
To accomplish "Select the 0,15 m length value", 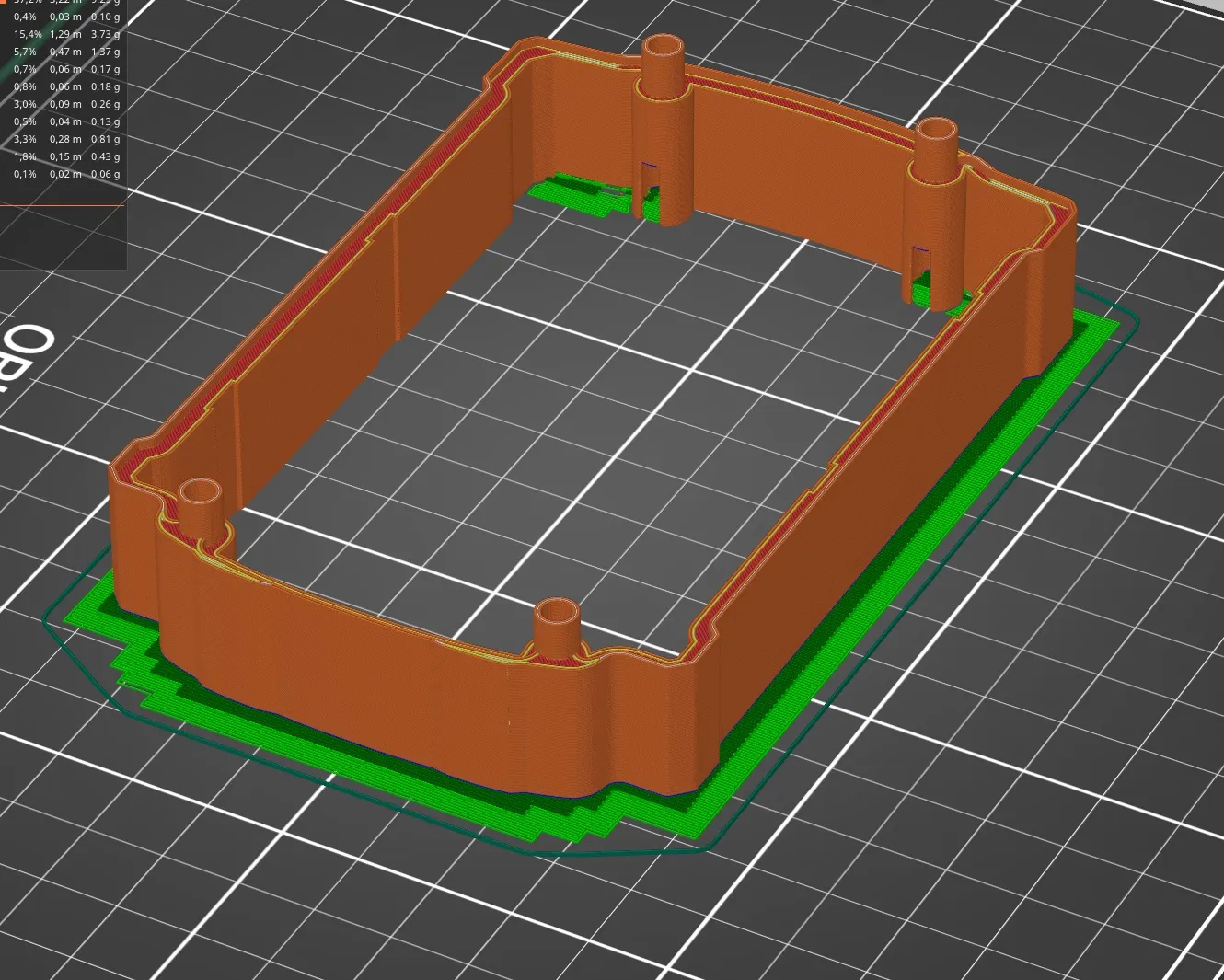I will tap(65, 156).
